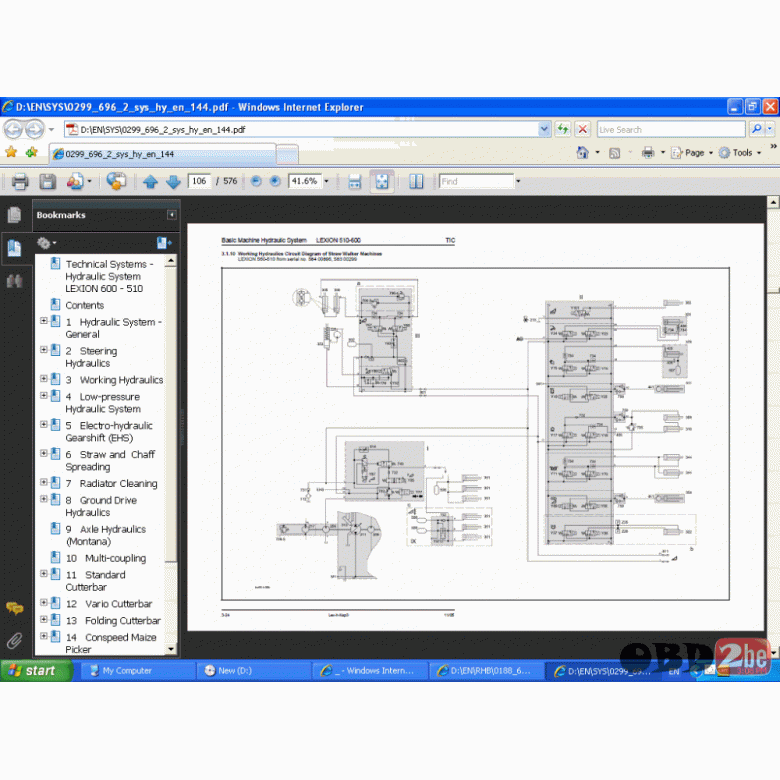
Task: Open the Live Search provider dropdown
Action: tap(770, 129)
